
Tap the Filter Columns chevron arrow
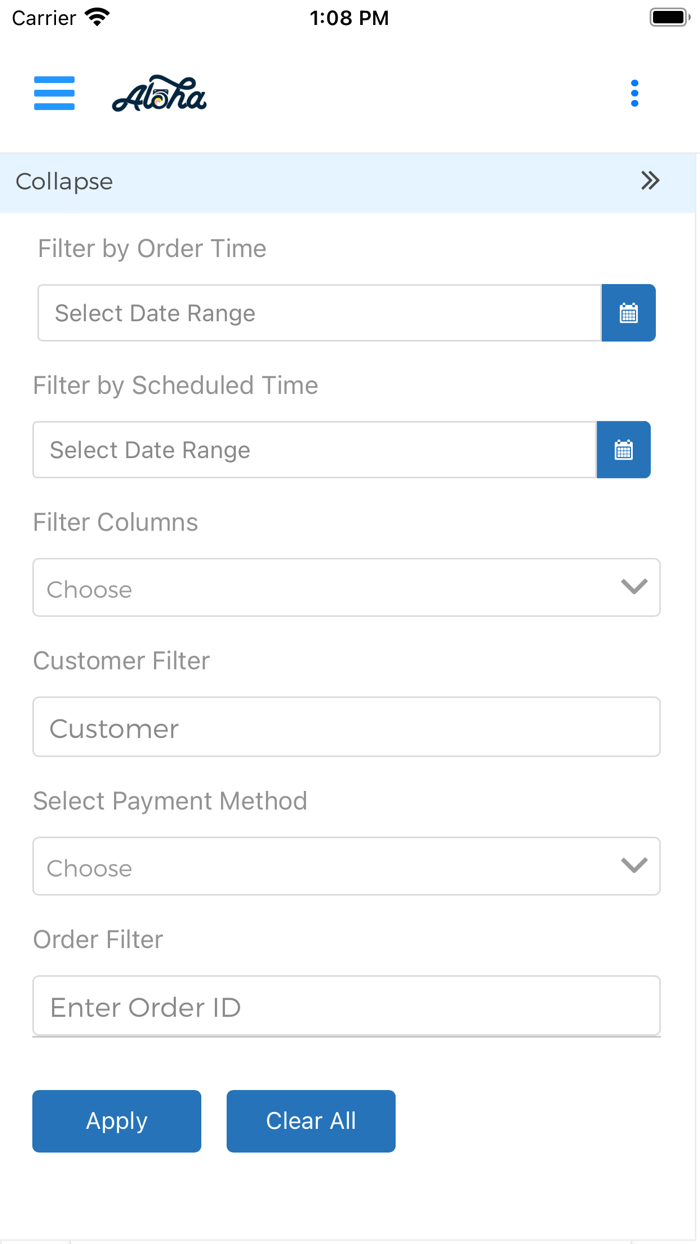tap(634, 587)
